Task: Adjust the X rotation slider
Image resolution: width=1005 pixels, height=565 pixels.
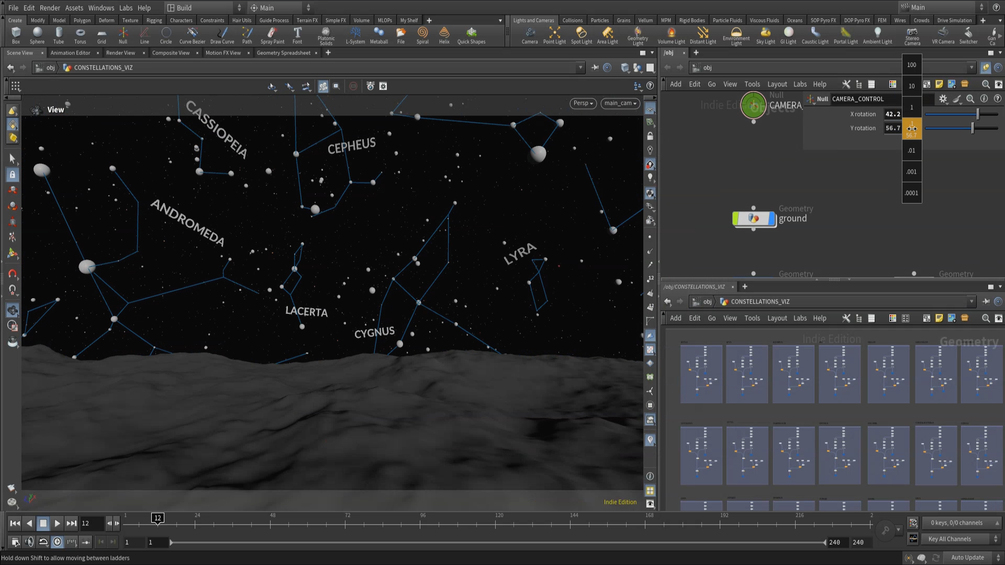Action: (961, 113)
